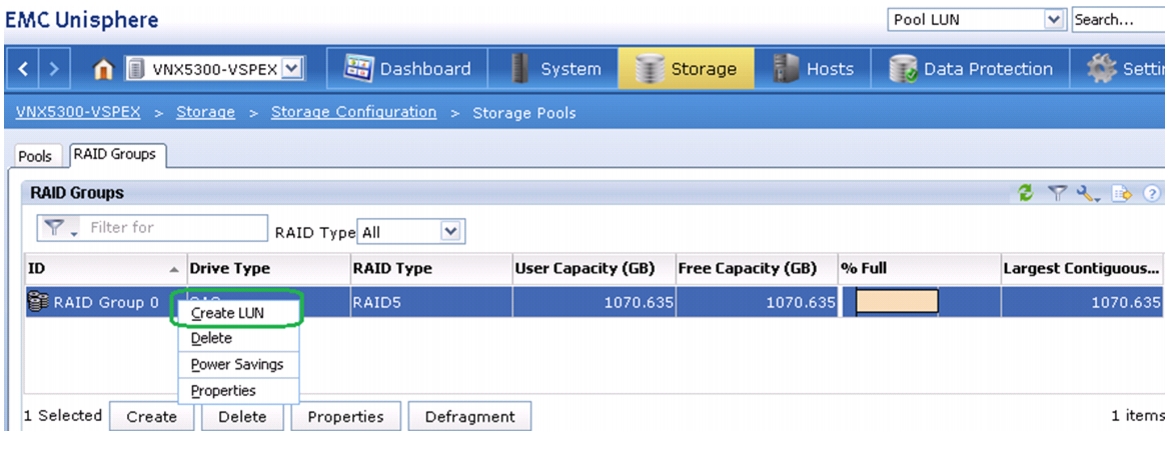Open the Storage section
The image size is (1168, 467).
(686, 69)
